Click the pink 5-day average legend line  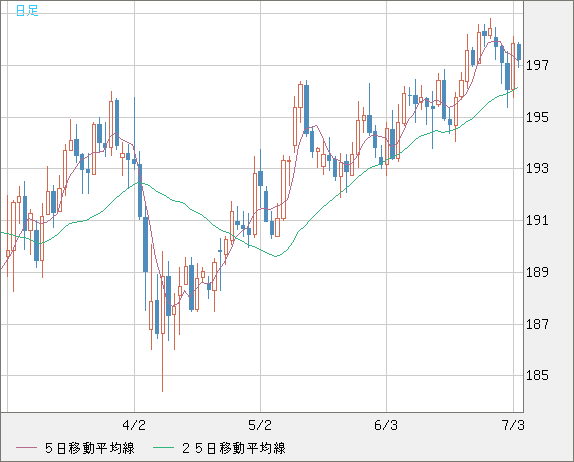[26, 448]
